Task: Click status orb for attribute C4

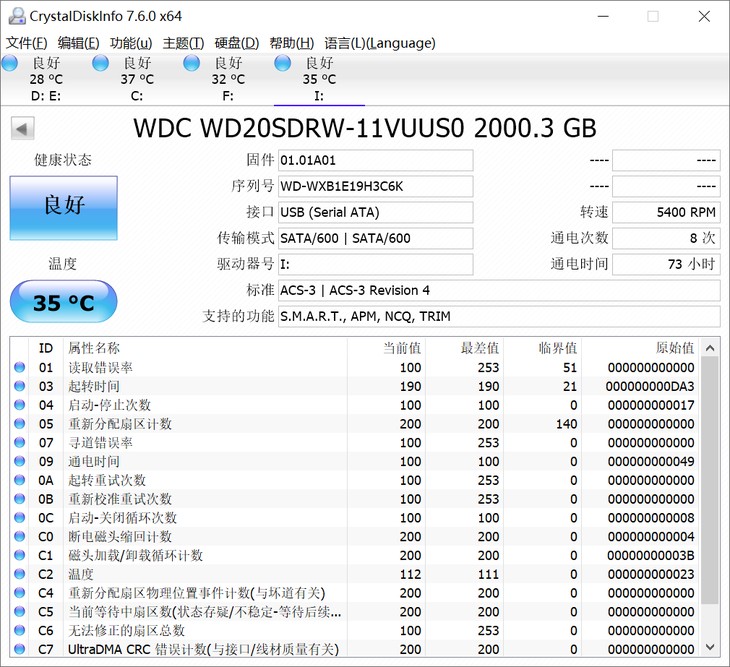Action: pos(20,593)
